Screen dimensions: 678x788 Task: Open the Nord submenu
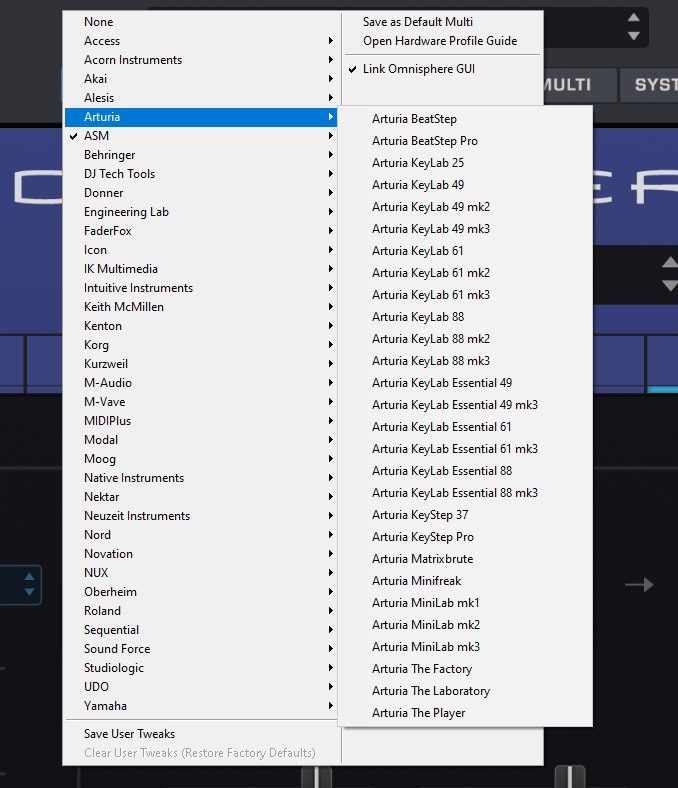point(201,535)
